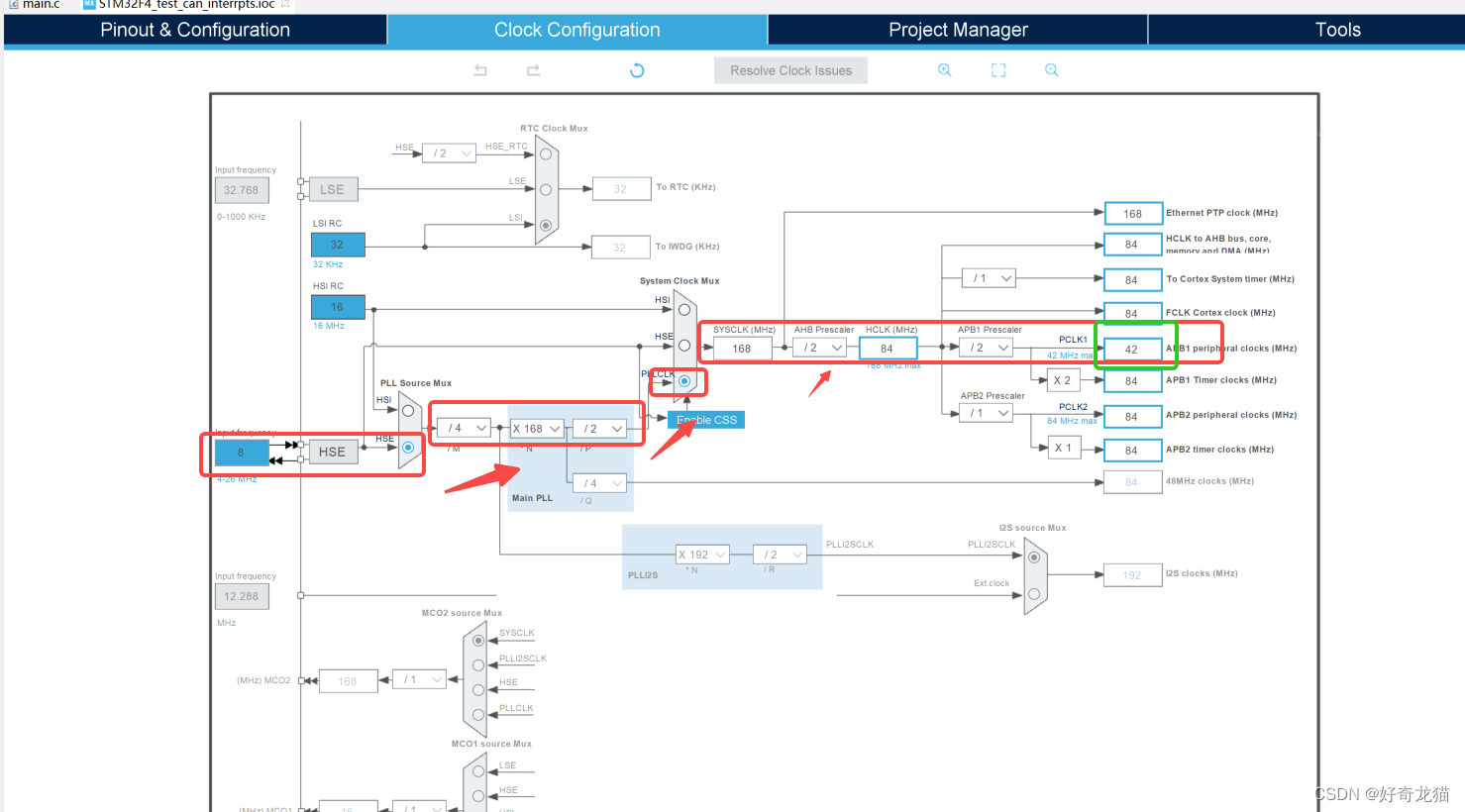Click the I2S clocks value 192

[1132, 575]
